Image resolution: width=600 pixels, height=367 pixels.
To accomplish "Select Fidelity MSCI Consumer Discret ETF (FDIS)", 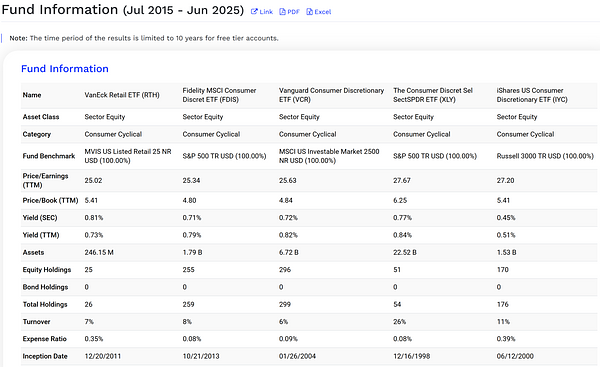I will [219, 95].
